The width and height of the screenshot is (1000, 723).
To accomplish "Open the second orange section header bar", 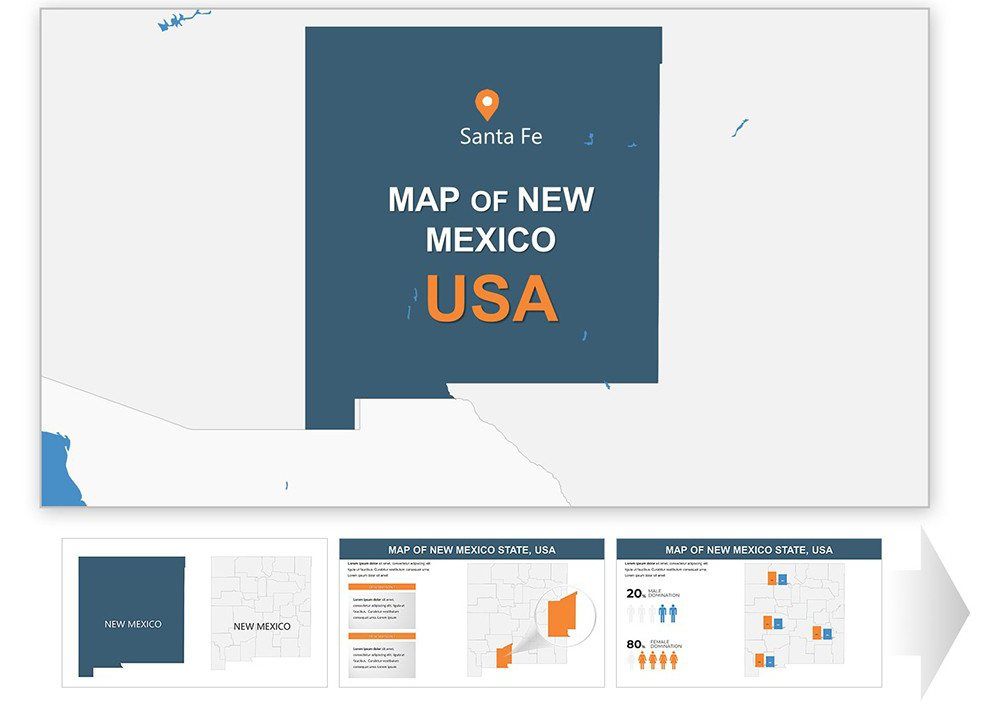I will 383,634.
